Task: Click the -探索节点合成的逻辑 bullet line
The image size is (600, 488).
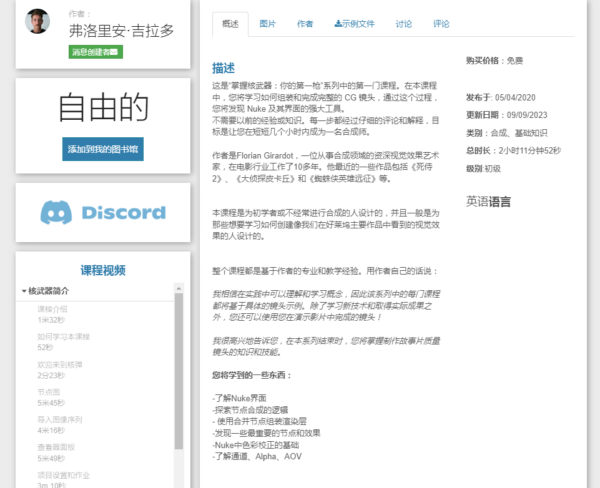Action: [250, 410]
